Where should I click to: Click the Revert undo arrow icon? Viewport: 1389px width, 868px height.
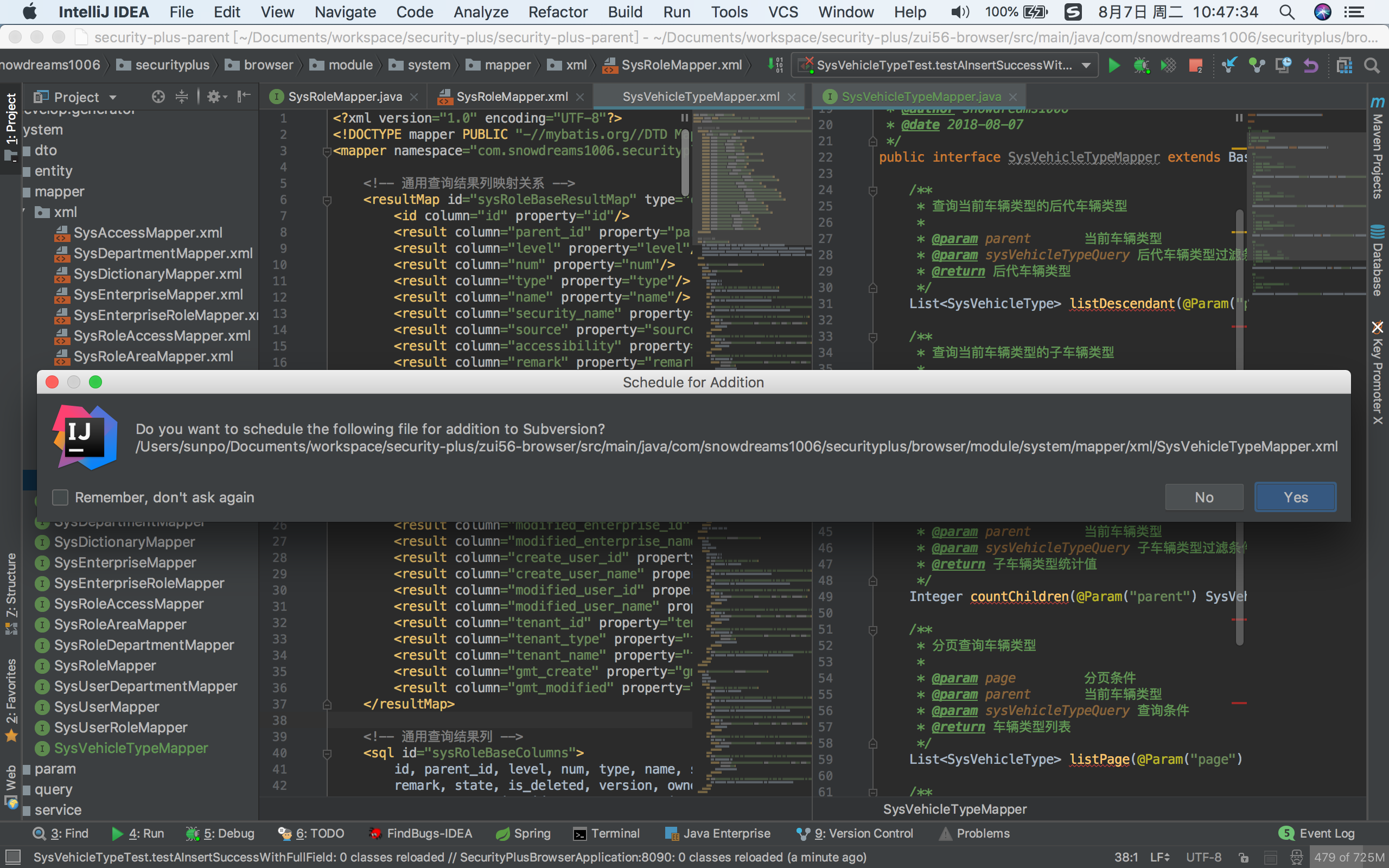[x=1311, y=66]
